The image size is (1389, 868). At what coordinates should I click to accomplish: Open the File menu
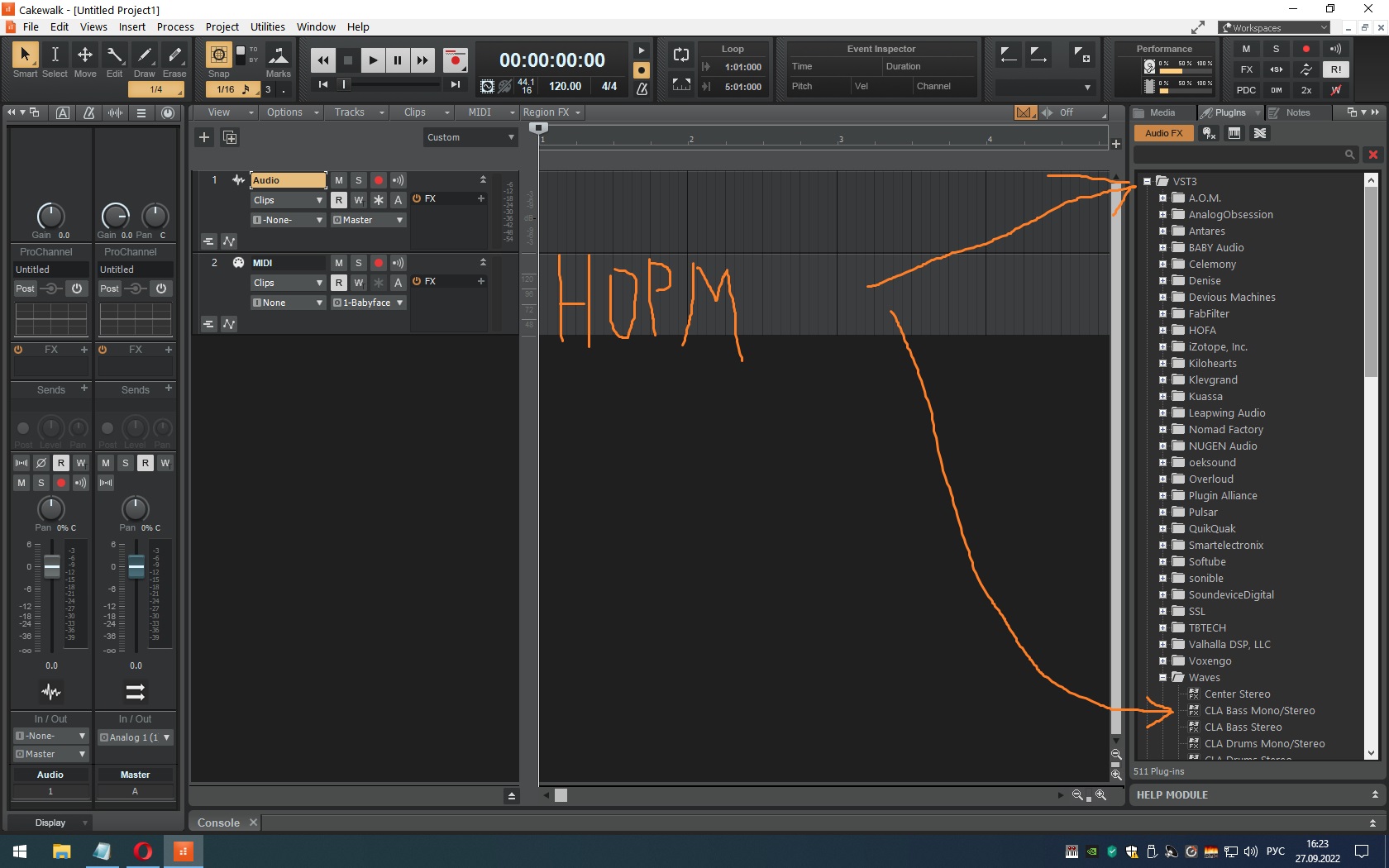[31, 26]
